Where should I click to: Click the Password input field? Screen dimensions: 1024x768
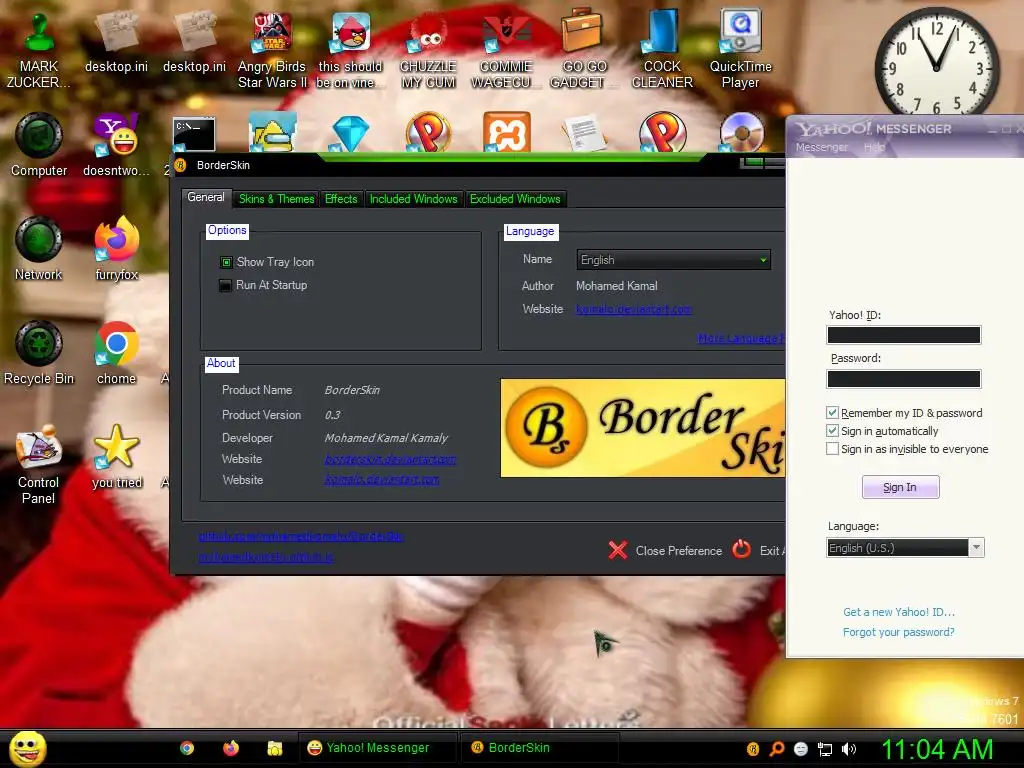pos(904,379)
